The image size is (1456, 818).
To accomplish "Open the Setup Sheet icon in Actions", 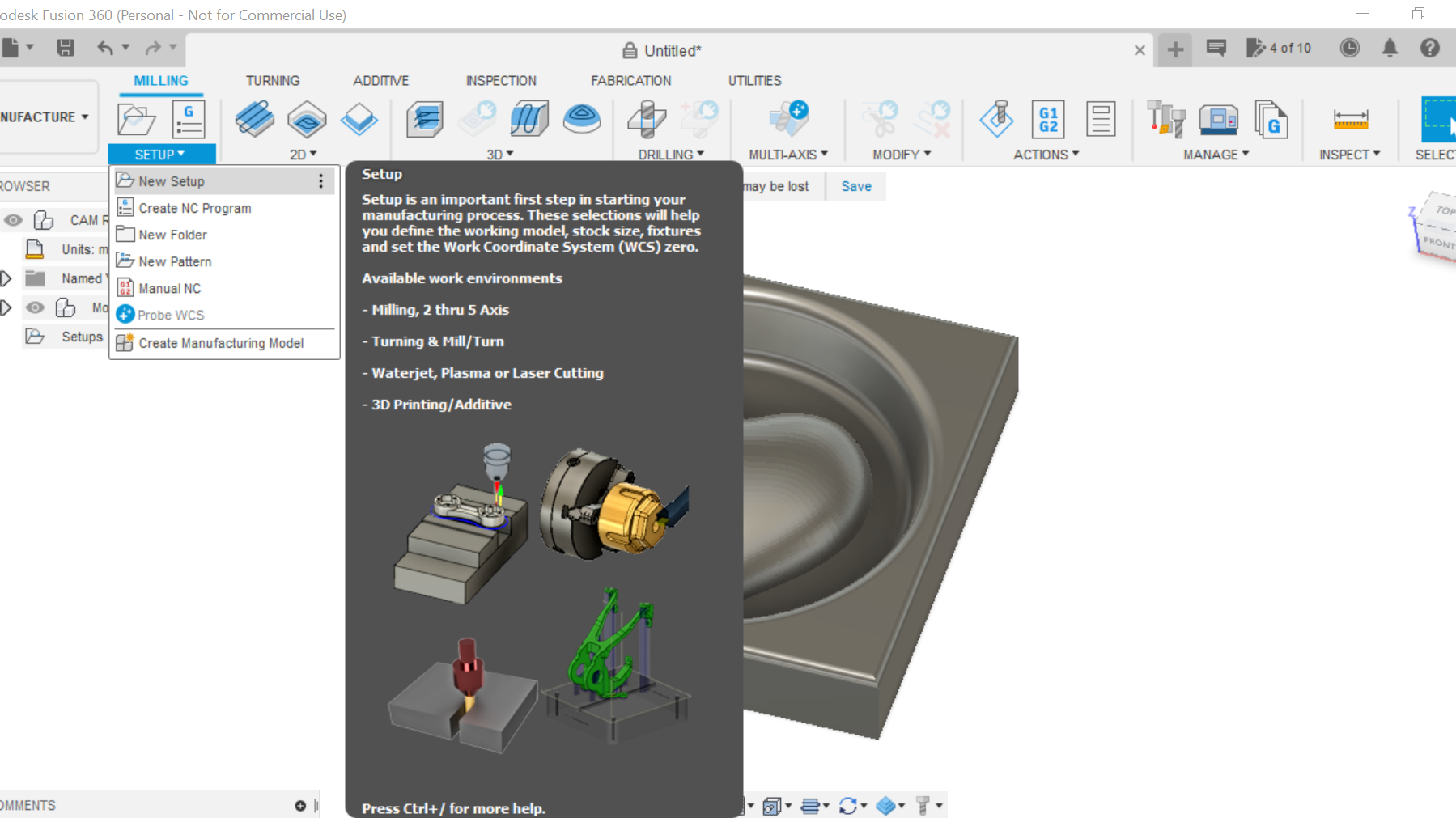I will pyautogui.click(x=1101, y=119).
